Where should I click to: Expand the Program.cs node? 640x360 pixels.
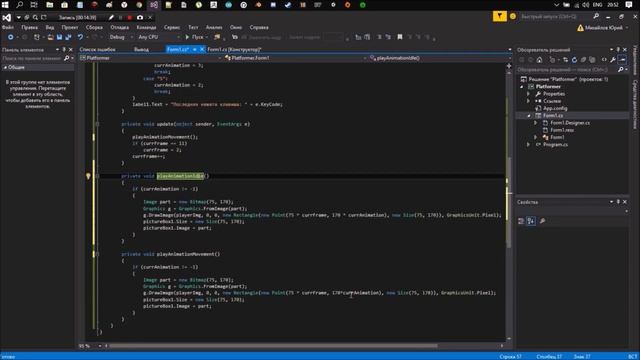tap(529, 144)
